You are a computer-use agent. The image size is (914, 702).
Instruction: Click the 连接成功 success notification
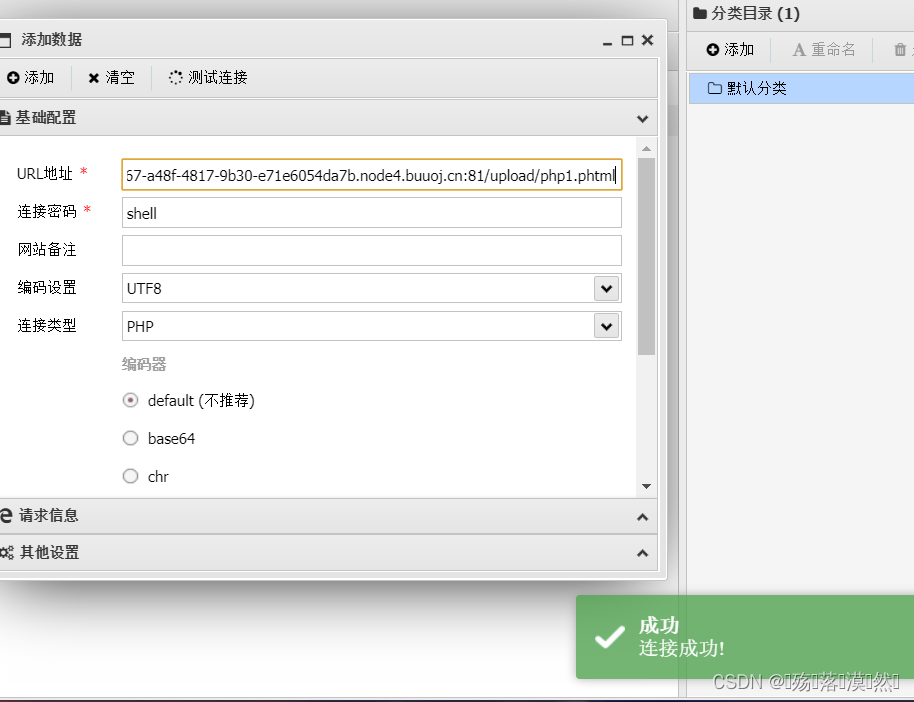(745, 637)
